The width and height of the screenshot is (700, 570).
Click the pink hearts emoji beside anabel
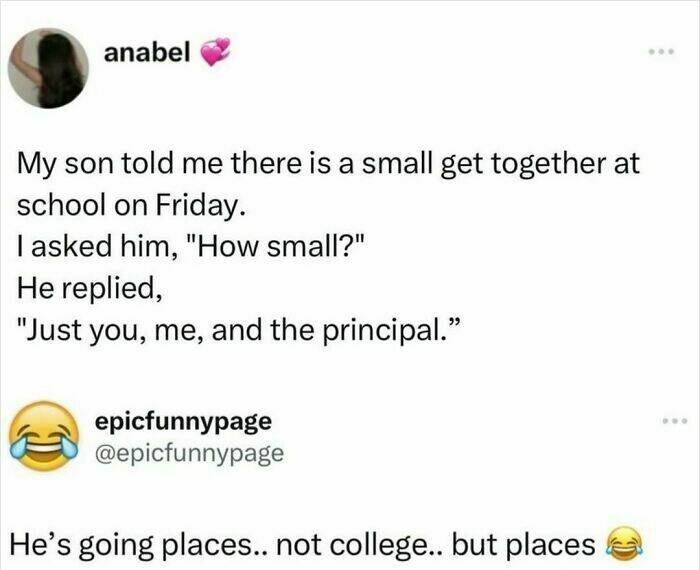click(x=215, y=51)
